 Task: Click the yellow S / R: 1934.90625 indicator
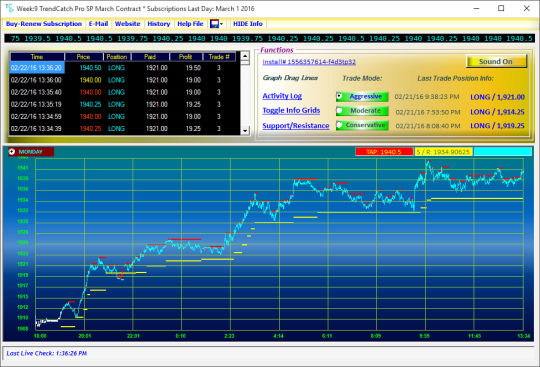[x=444, y=151]
